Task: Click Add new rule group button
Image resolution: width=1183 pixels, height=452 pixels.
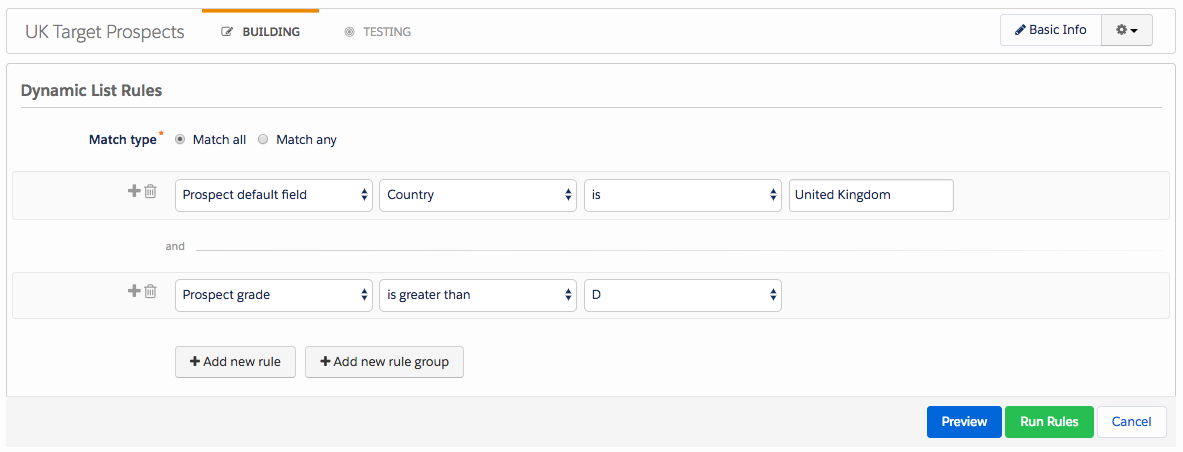Action: pos(384,361)
